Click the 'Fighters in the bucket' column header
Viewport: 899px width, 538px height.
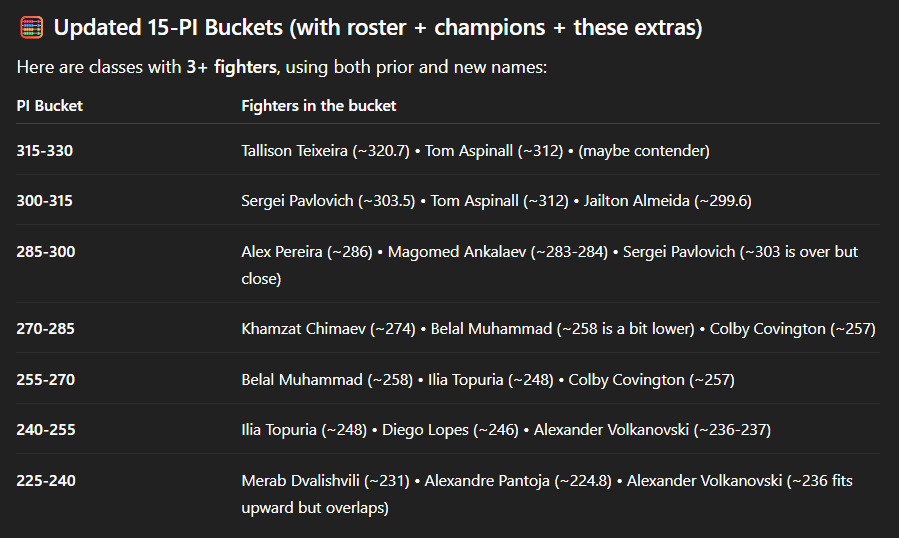[x=318, y=105]
